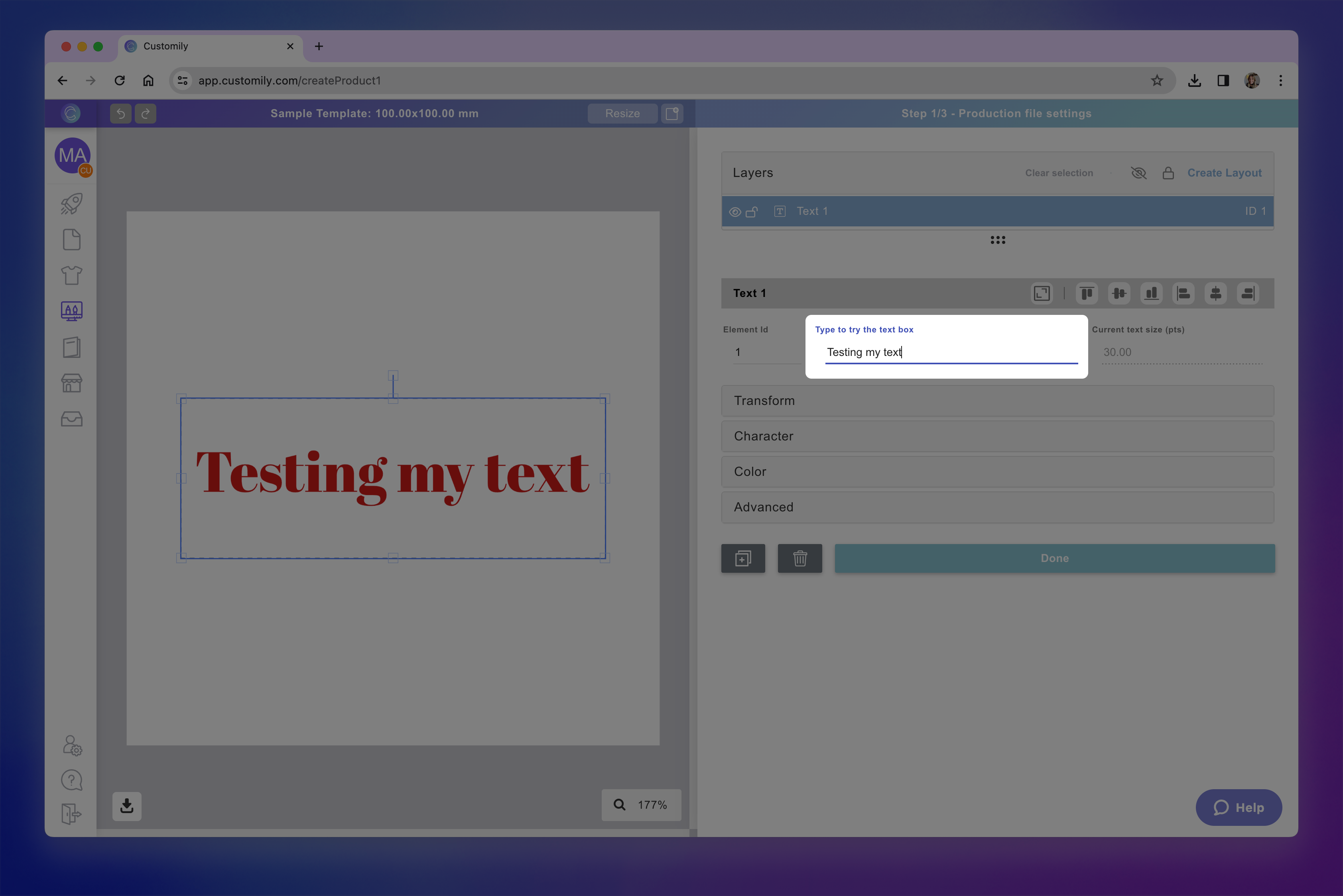Open the rocket launch sidebar icon

71,204
